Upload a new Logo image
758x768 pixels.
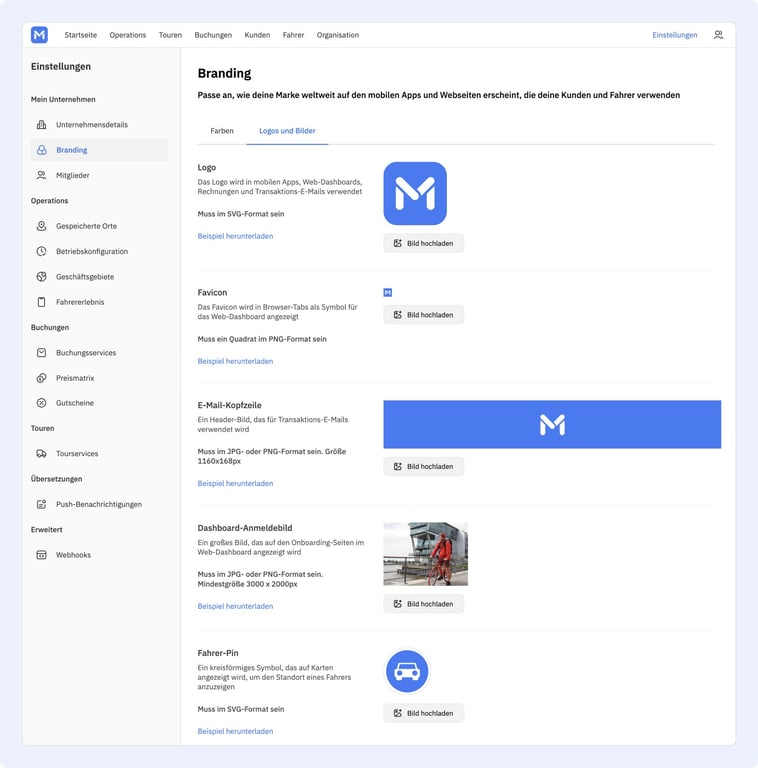pyautogui.click(x=424, y=243)
